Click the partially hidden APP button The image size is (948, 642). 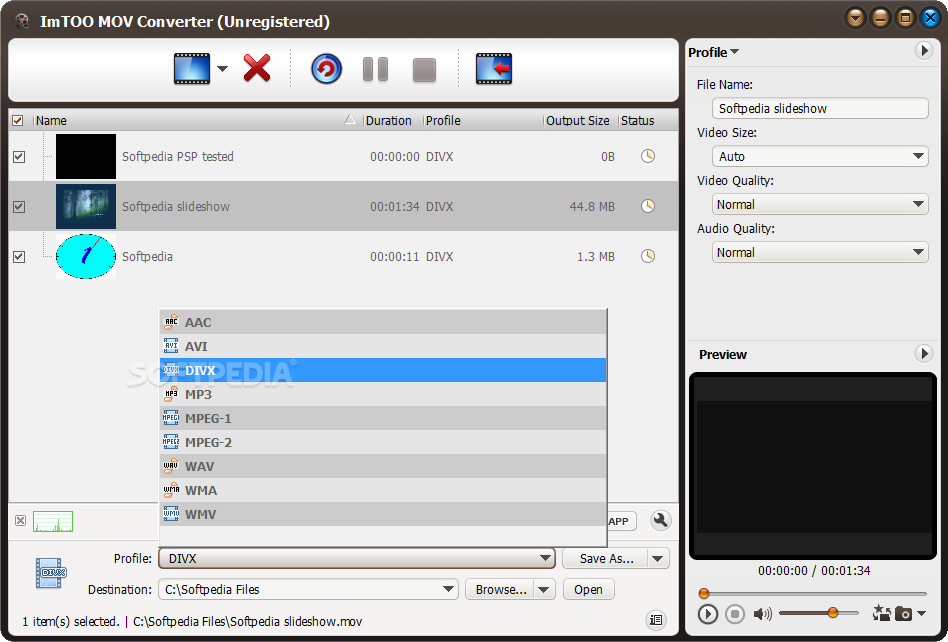coord(622,521)
